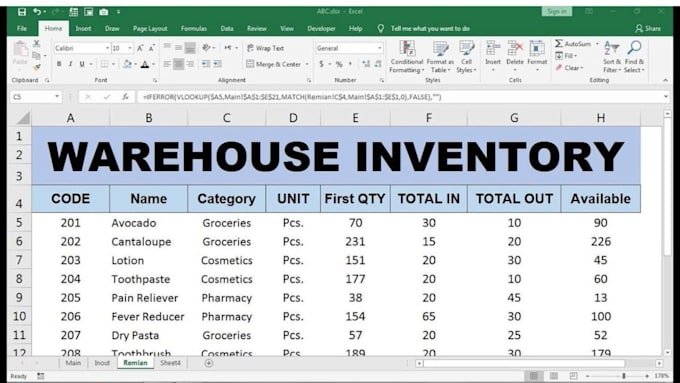Toggle middle vertical alignment
Screen dimensions: 680x383
(178, 48)
